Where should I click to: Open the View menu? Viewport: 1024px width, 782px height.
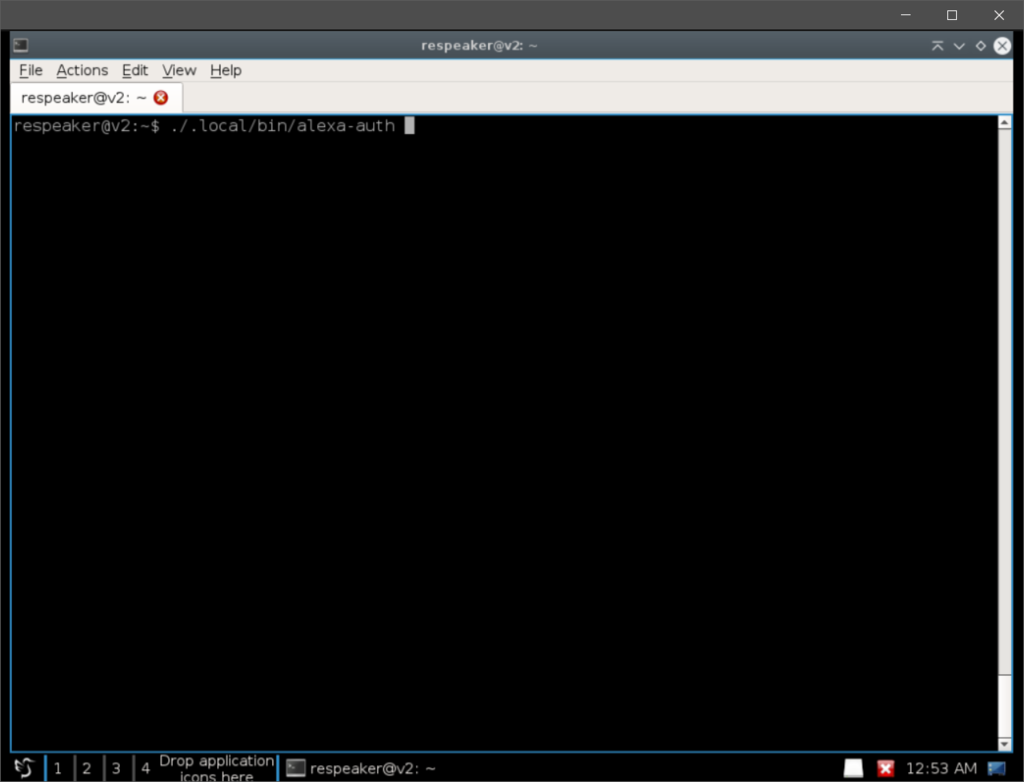(x=179, y=70)
